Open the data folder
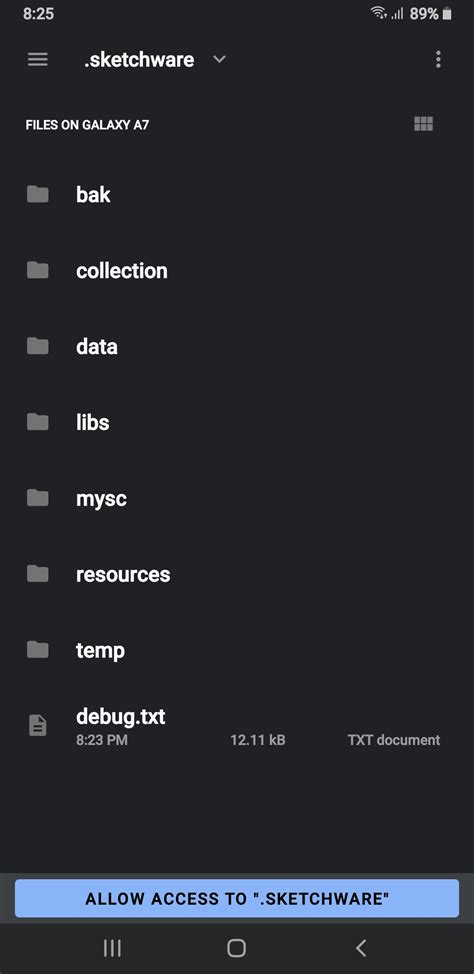Viewport: 474px width, 974px height. pyautogui.click(x=237, y=347)
